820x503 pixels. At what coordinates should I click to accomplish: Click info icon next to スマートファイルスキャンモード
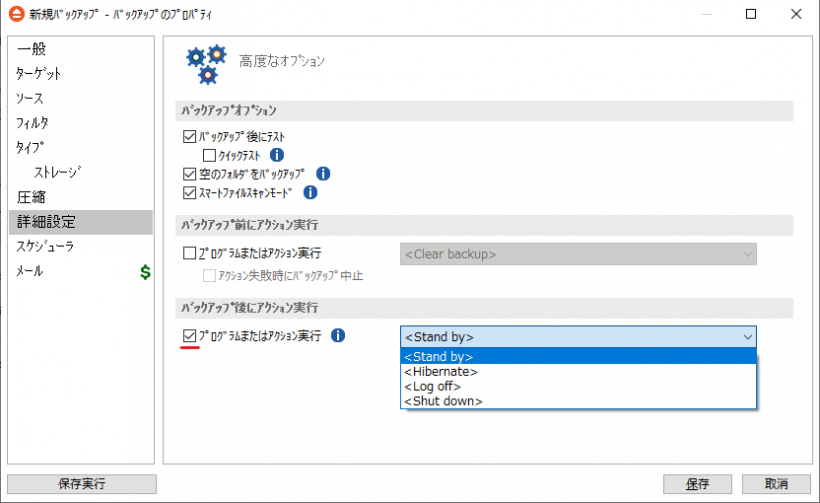[x=310, y=192]
